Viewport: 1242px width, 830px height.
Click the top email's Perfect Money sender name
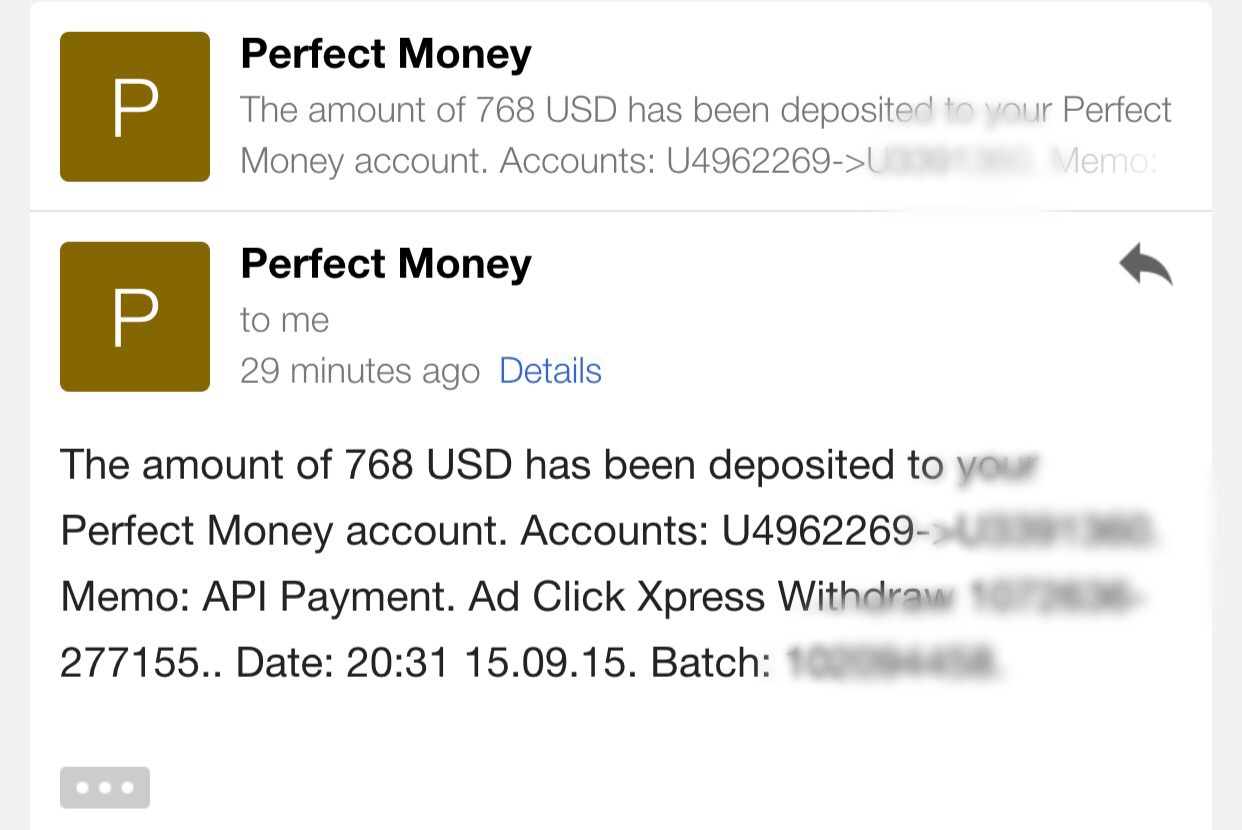coord(386,55)
